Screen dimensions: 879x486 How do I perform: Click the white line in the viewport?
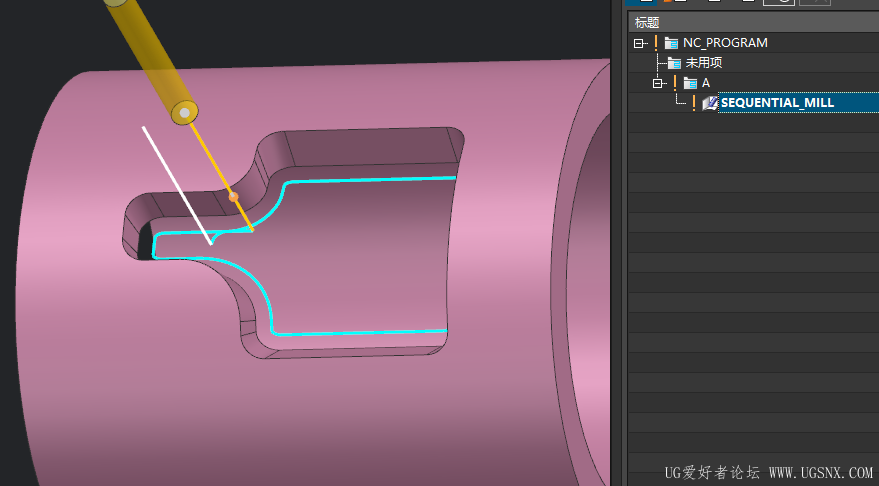pyautogui.click(x=177, y=186)
